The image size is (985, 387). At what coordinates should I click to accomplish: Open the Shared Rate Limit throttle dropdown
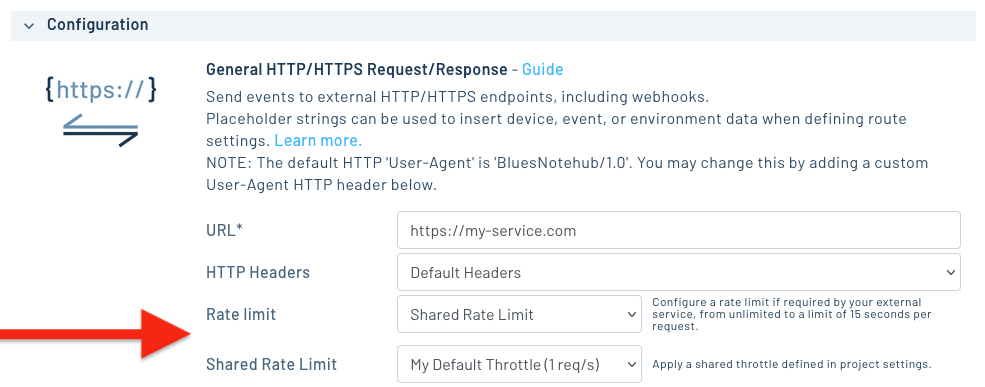click(x=519, y=364)
